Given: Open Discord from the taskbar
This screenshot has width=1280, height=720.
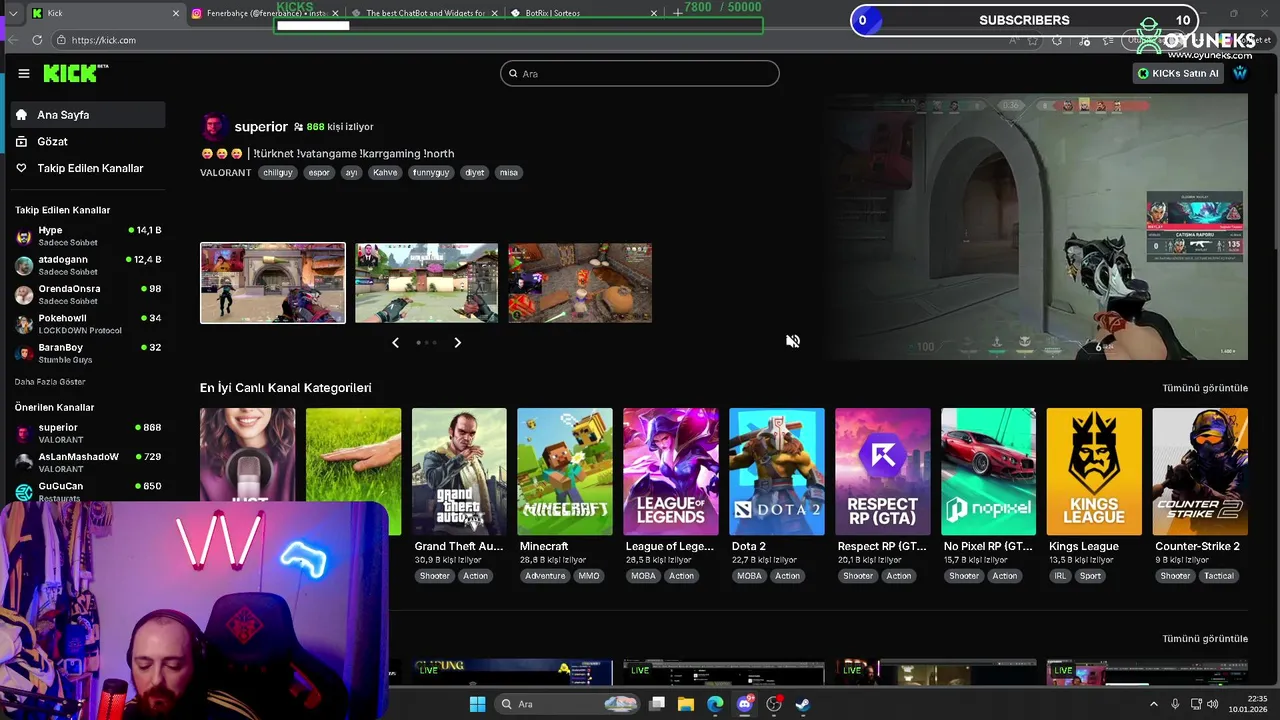Looking at the screenshot, I should pos(744,704).
